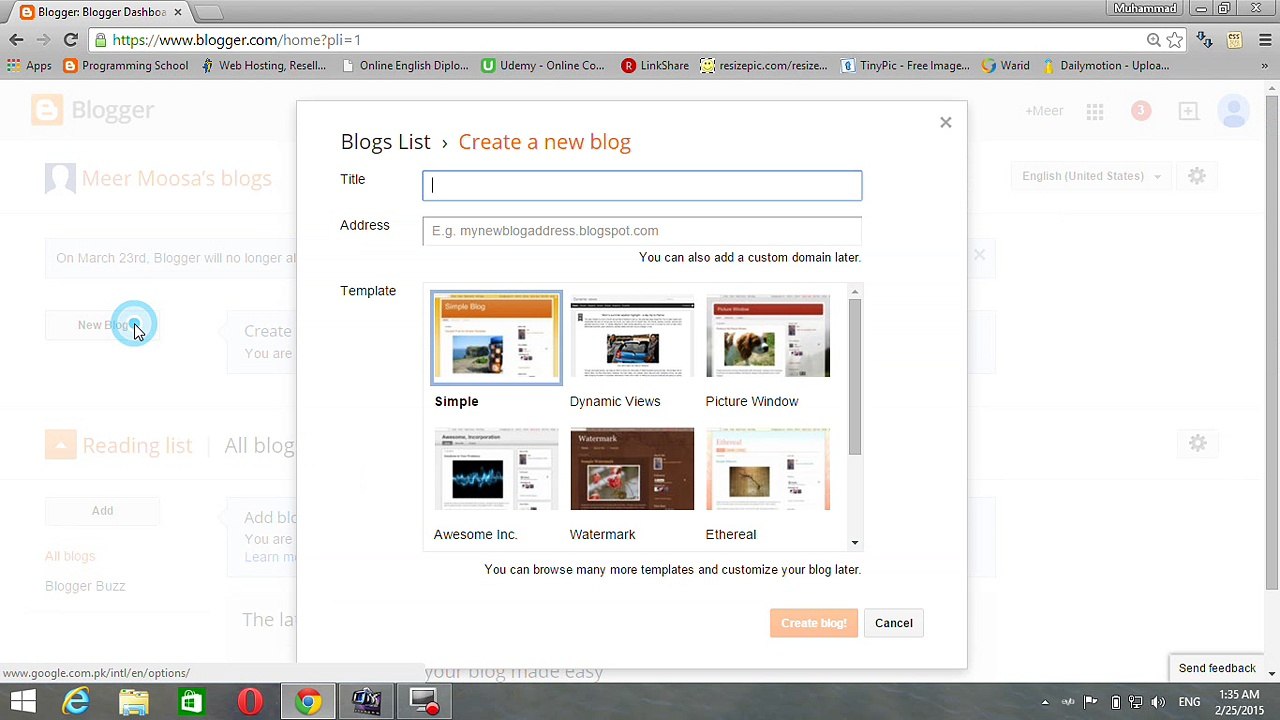Open the taskbar clock and date
This screenshot has width=1280, height=720.
(1240, 702)
